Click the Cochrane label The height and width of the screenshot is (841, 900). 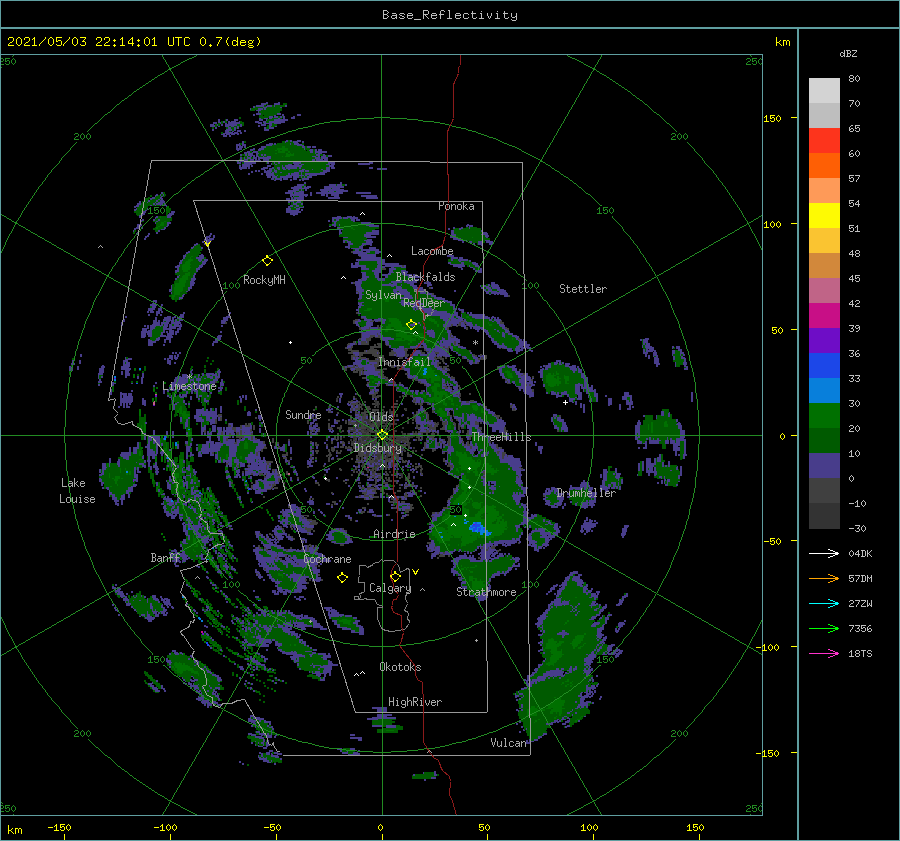pos(327,559)
